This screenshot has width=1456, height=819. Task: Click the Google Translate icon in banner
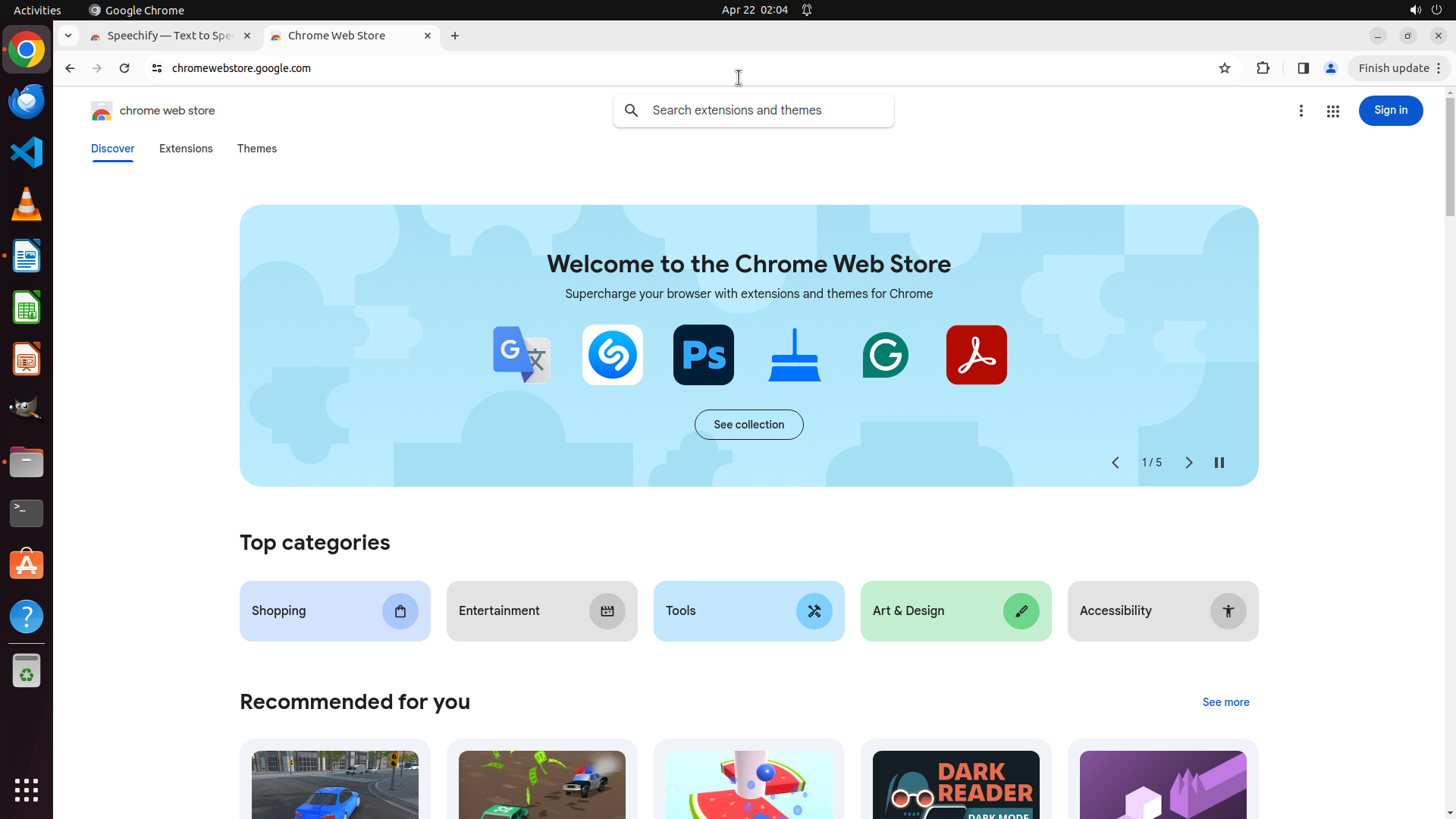click(x=521, y=355)
